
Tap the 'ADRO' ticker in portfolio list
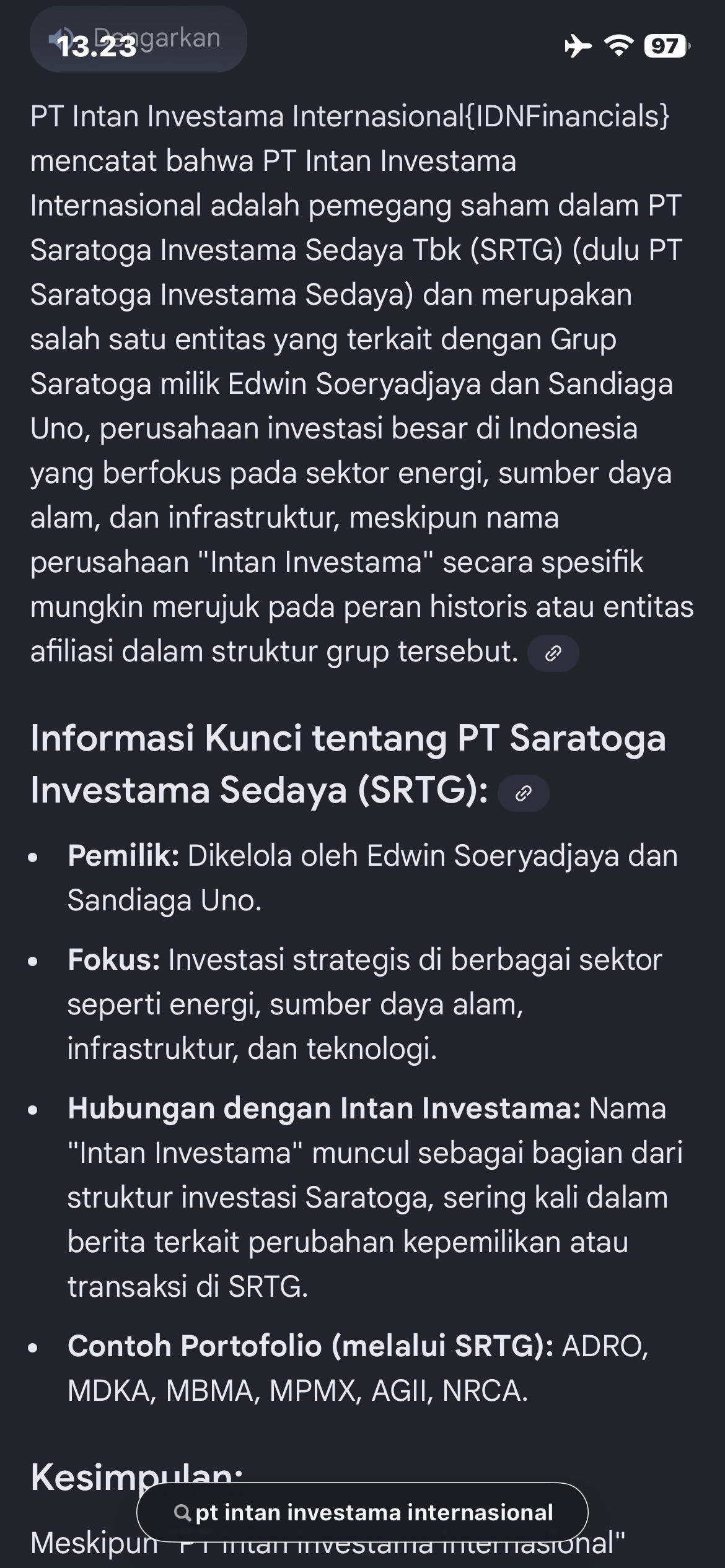(x=604, y=1346)
